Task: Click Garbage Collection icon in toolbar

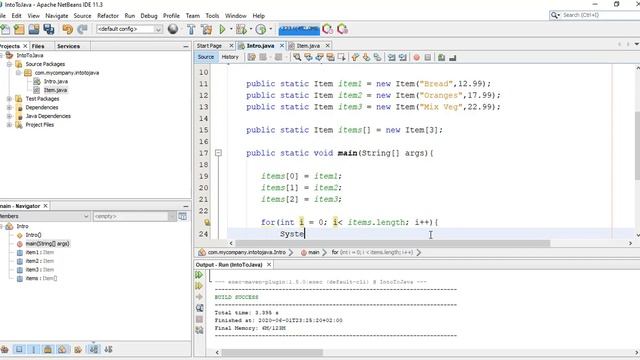Action: tap(327, 29)
